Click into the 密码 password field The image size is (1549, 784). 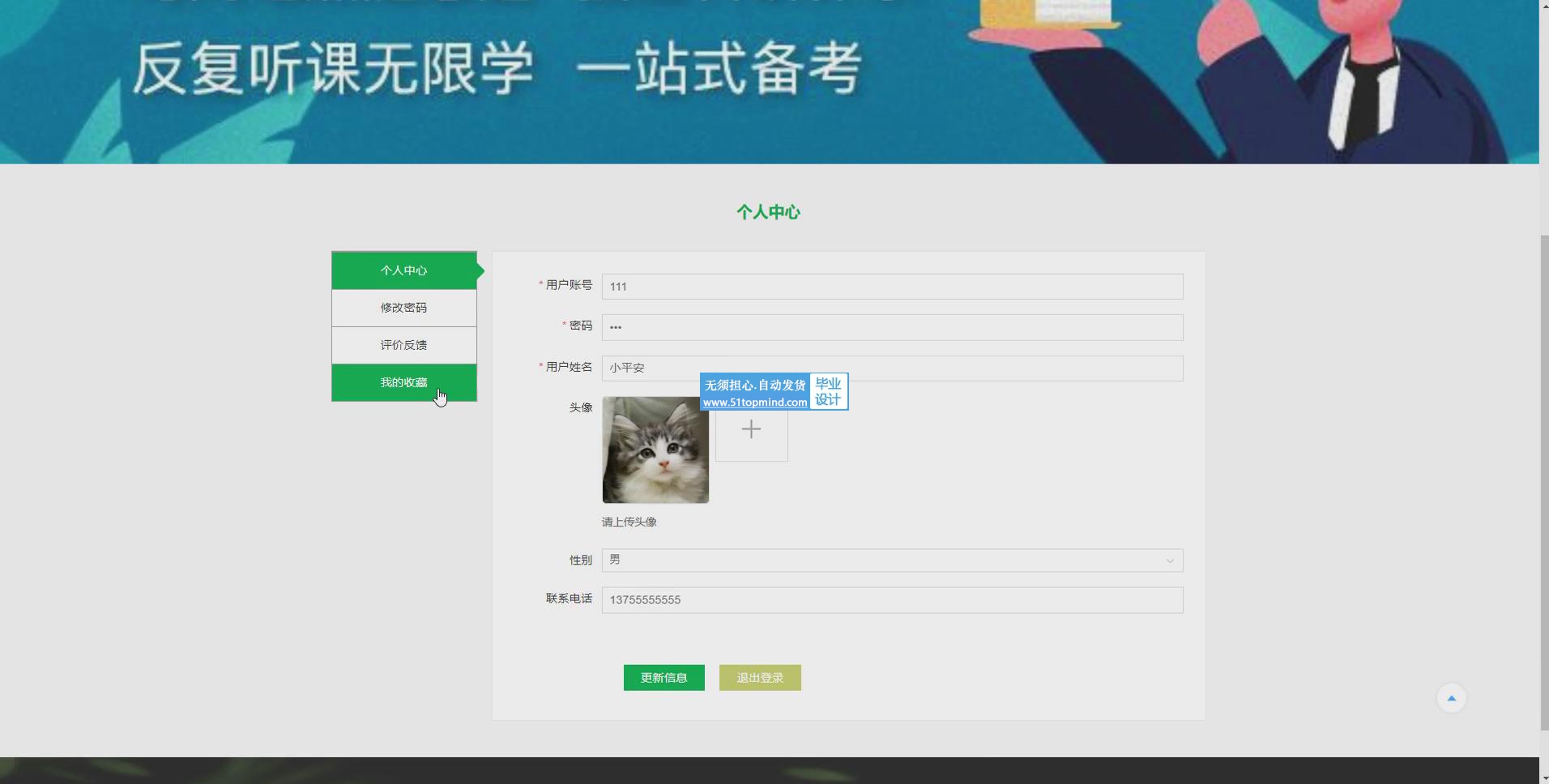pyautogui.click(x=891, y=327)
